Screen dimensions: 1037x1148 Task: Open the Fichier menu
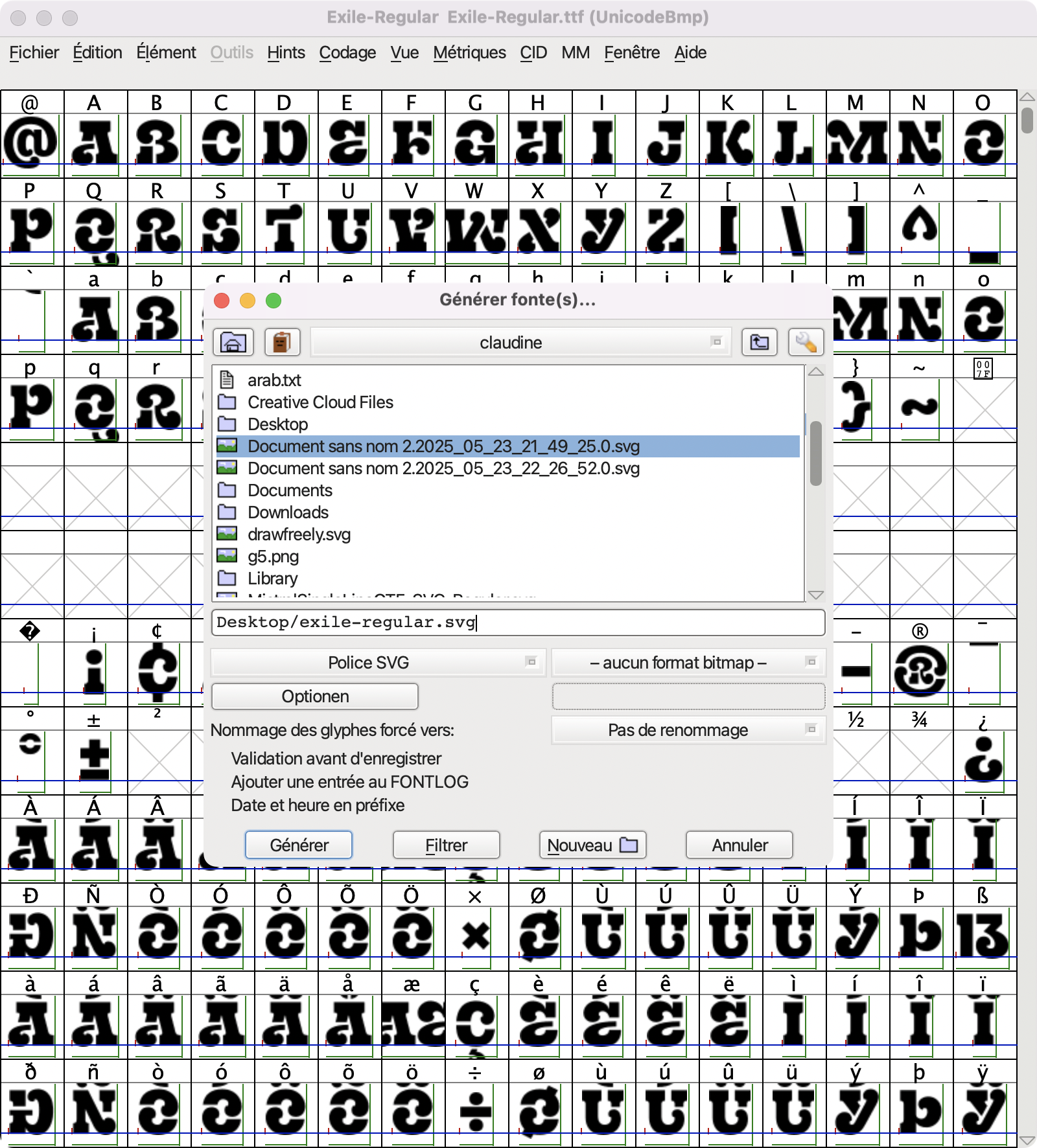(x=34, y=52)
